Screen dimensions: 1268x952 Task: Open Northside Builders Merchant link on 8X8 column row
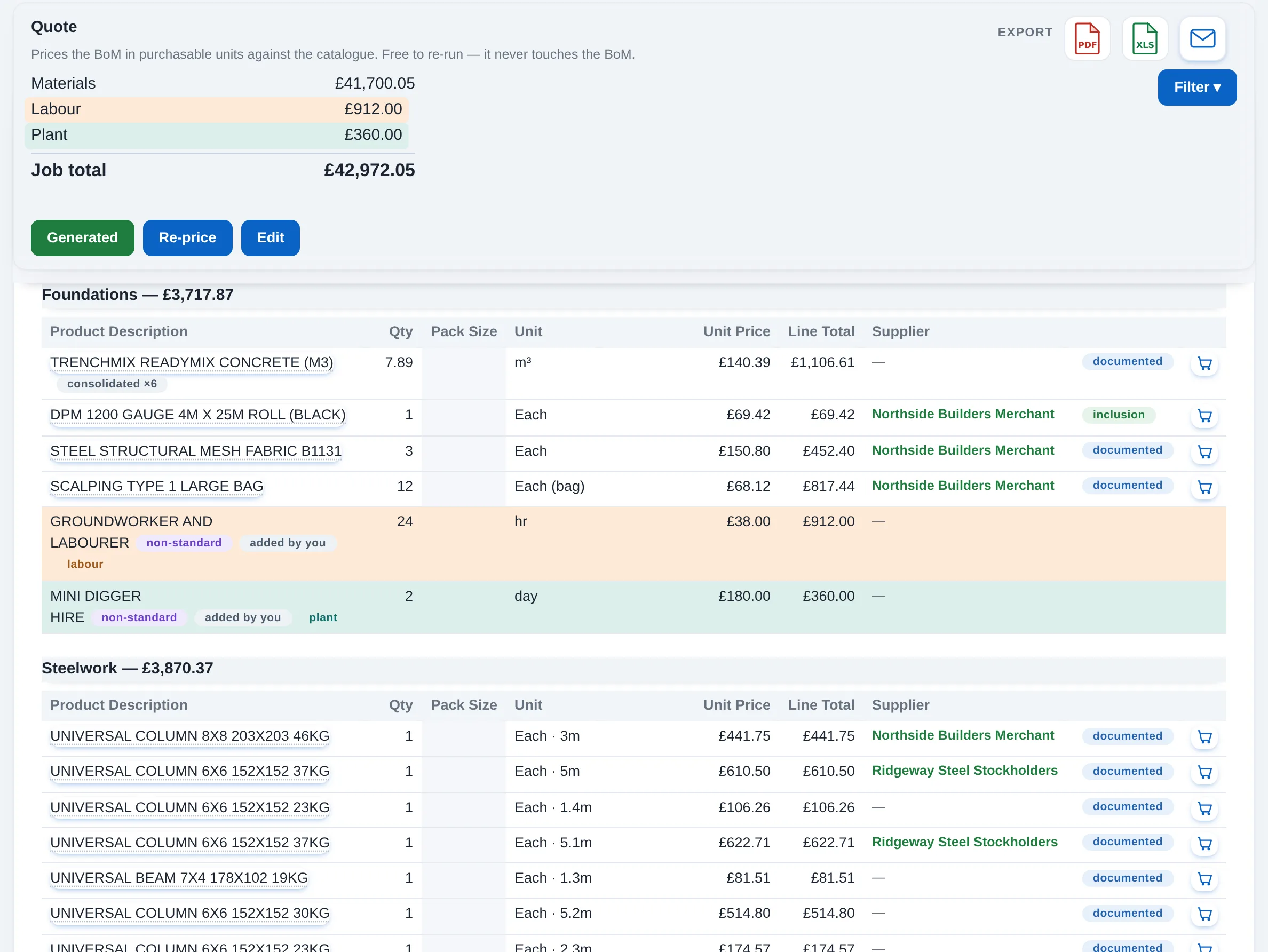(x=962, y=735)
